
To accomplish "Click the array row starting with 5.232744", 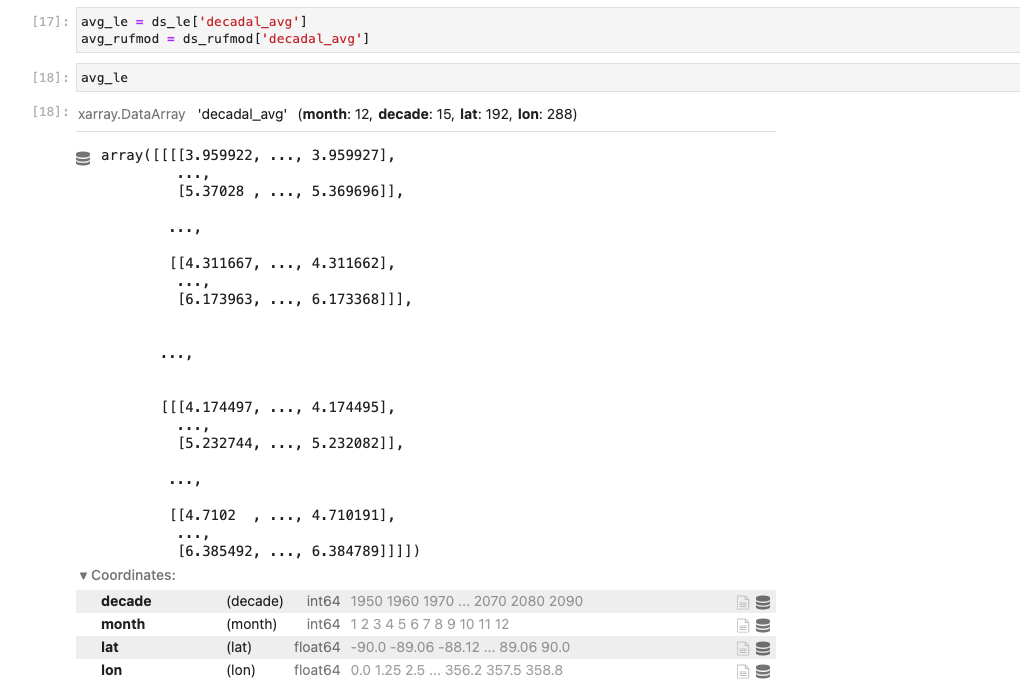I will (x=291, y=442).
